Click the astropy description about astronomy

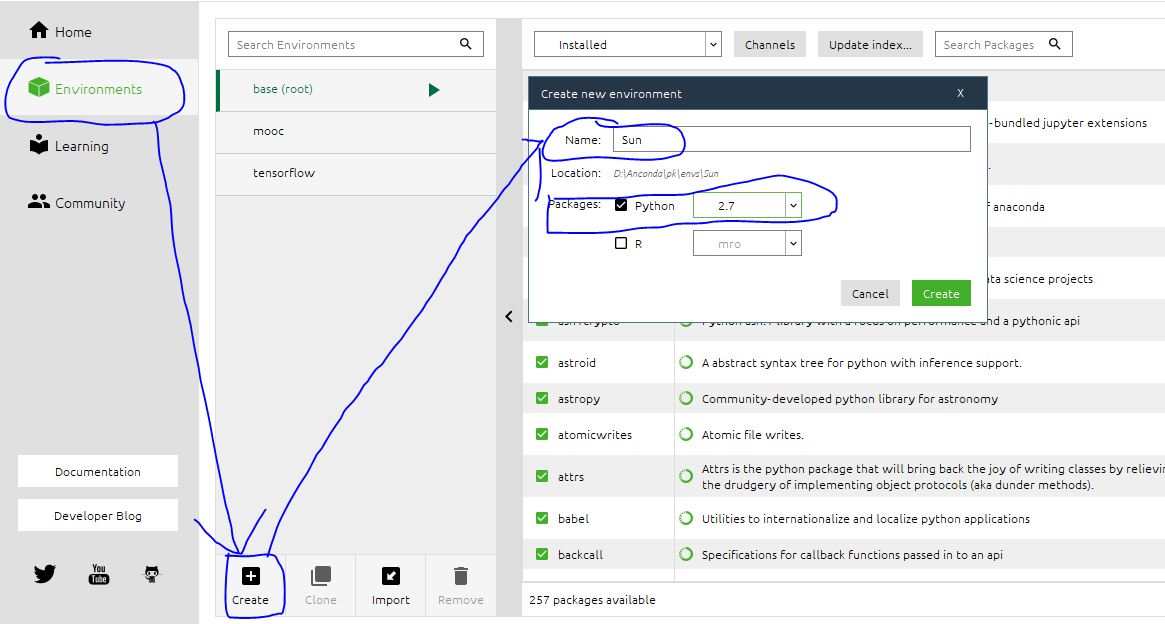(850, 399)
